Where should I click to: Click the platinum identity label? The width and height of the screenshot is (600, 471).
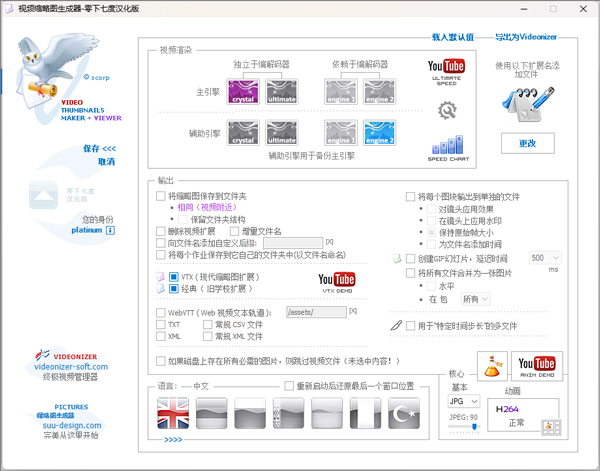[87, 230]
